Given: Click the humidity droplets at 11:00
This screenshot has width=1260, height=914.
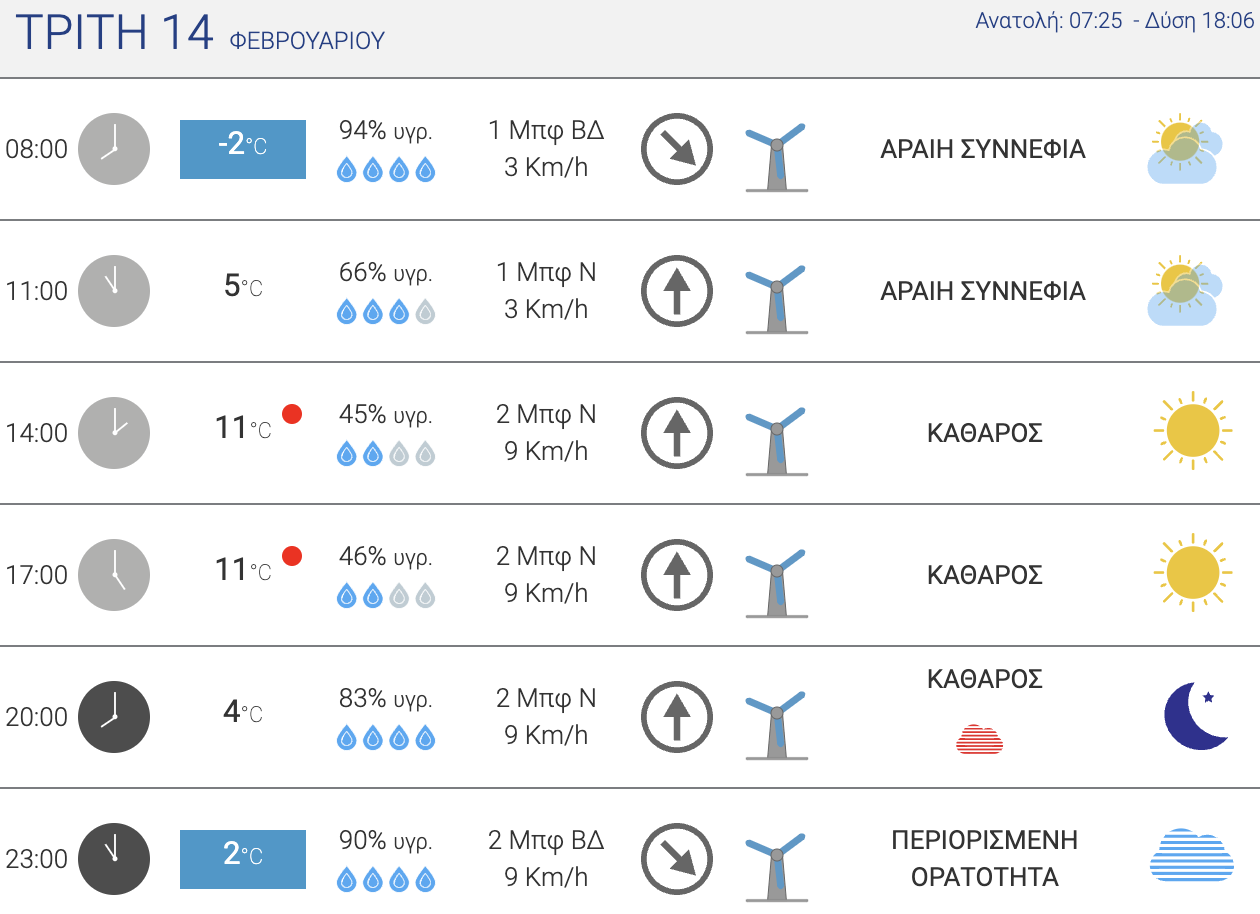Looking at the screenshot, I should tap(386, 312).
